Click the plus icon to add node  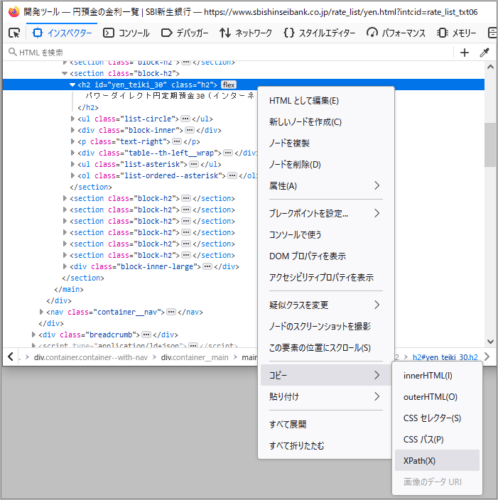[x=464, y=52]
